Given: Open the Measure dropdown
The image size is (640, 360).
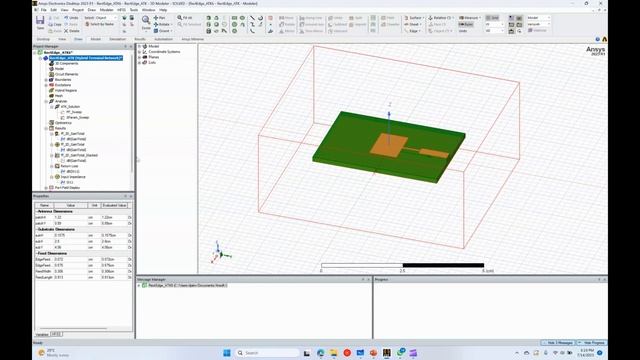Looking at the screenshot, I should (470, 18).
